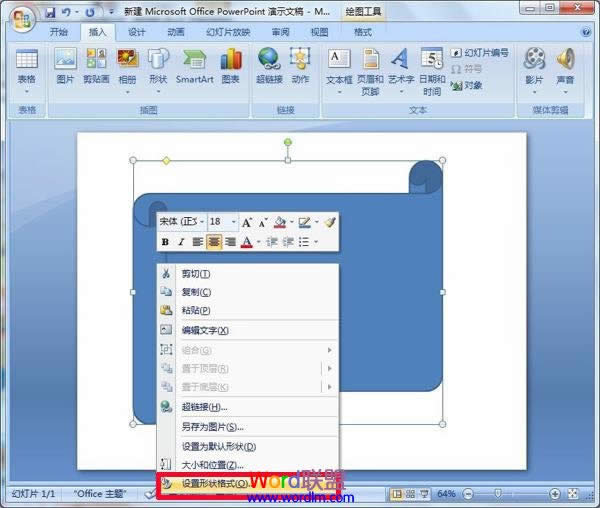Click the green rotation handle above the shape

pyautogui.click(x=288, y=143)
